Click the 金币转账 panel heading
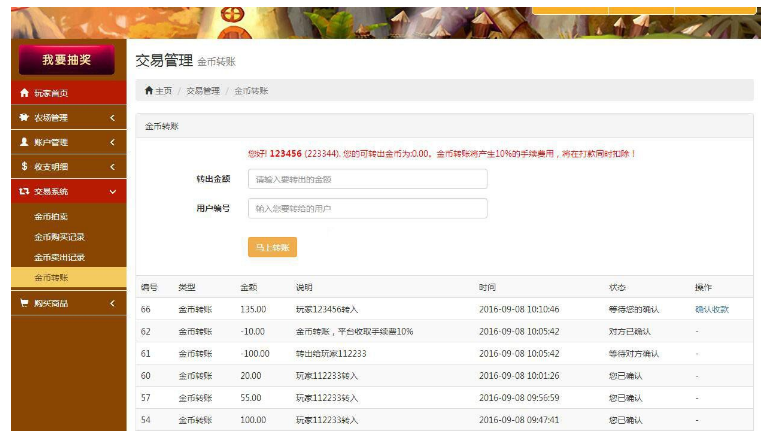The image size is (768, 431). [162, 126]
